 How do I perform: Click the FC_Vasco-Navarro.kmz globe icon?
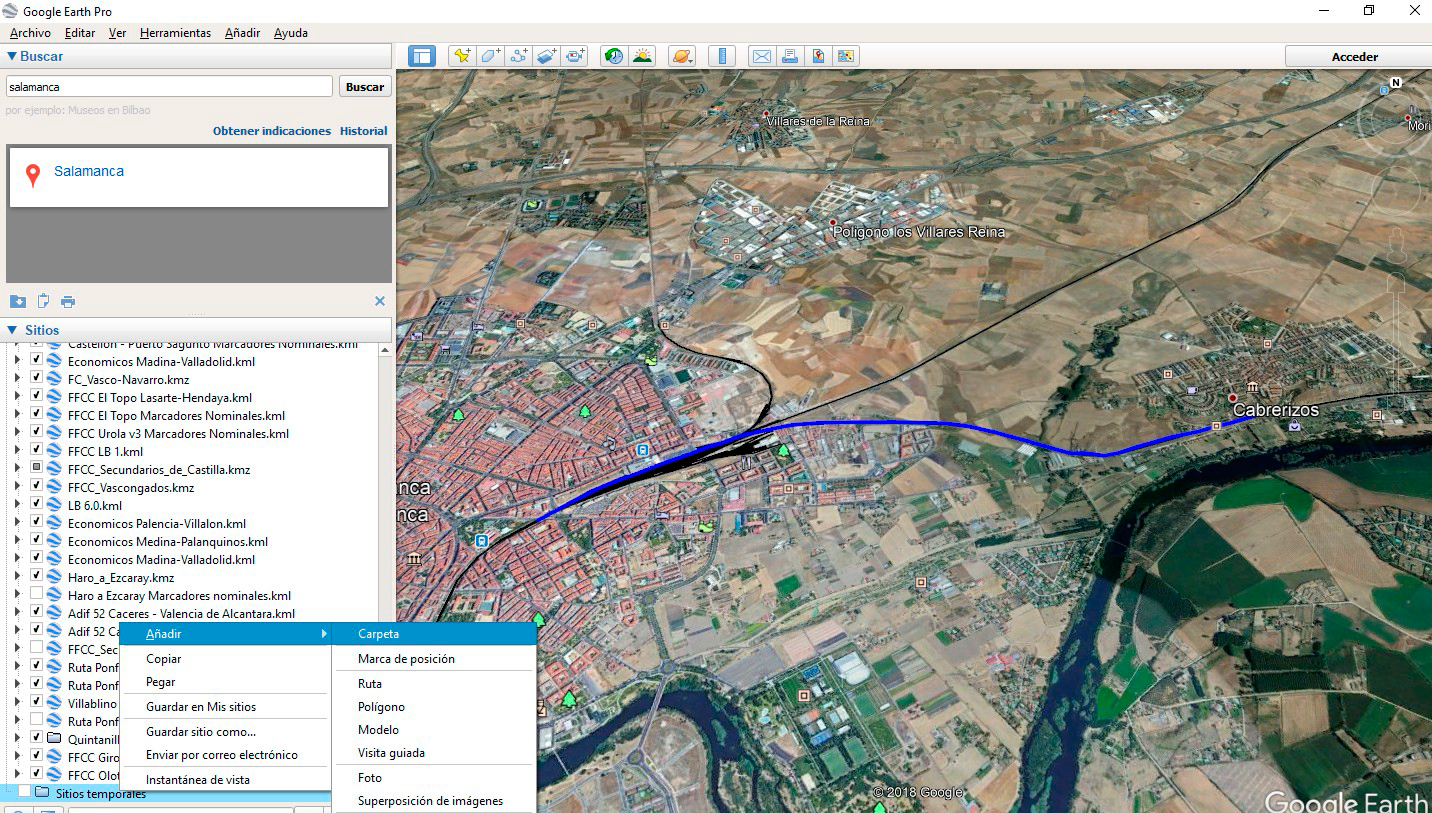(54, 380)
